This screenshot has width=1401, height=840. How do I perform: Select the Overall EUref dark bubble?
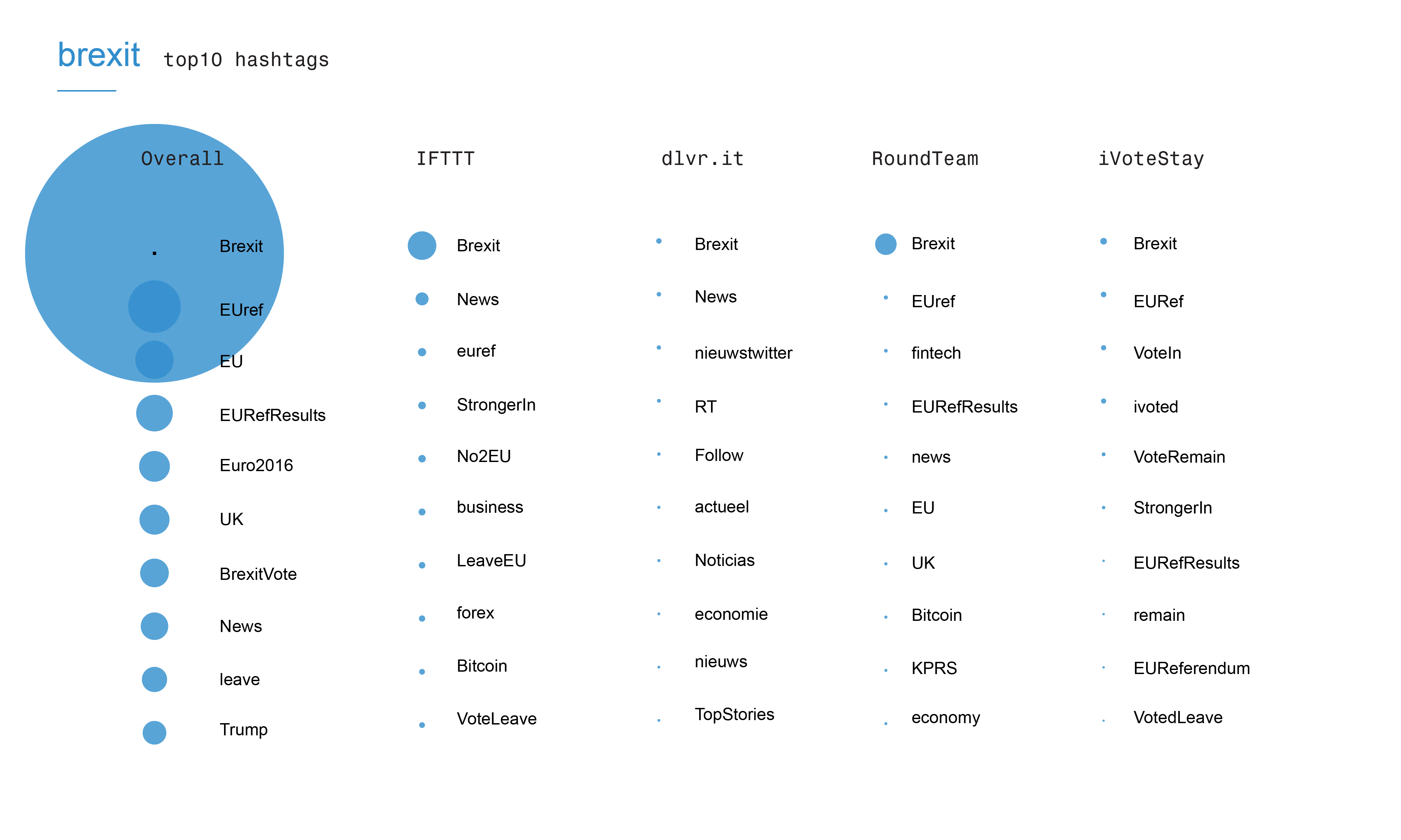(155, 307)
